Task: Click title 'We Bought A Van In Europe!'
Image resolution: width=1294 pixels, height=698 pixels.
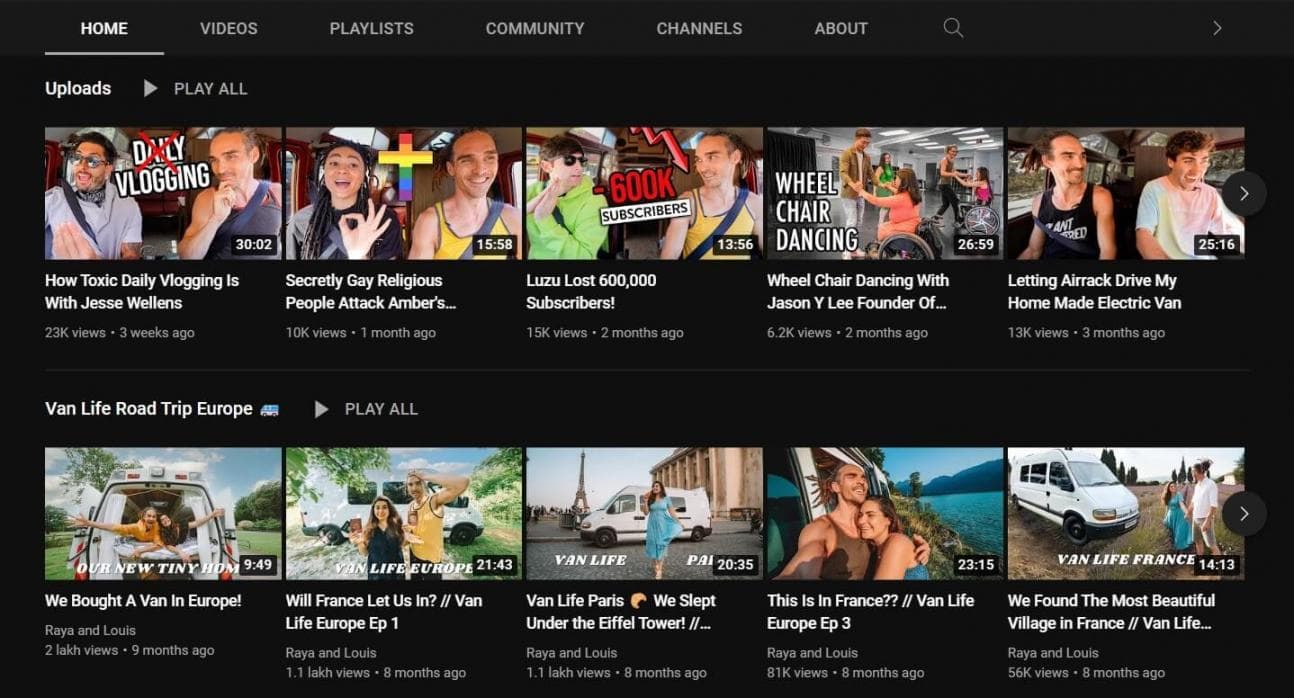Action: click(143, 601)
